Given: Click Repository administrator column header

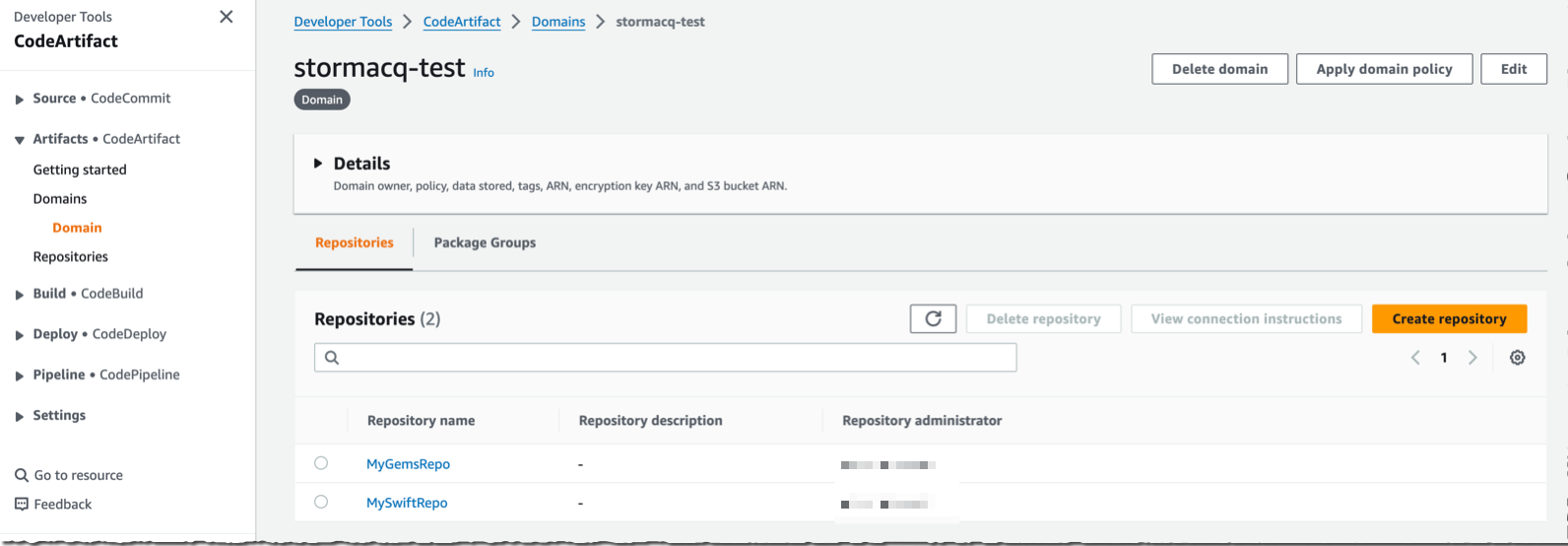Looking at the screenshot, I should 922,420.
